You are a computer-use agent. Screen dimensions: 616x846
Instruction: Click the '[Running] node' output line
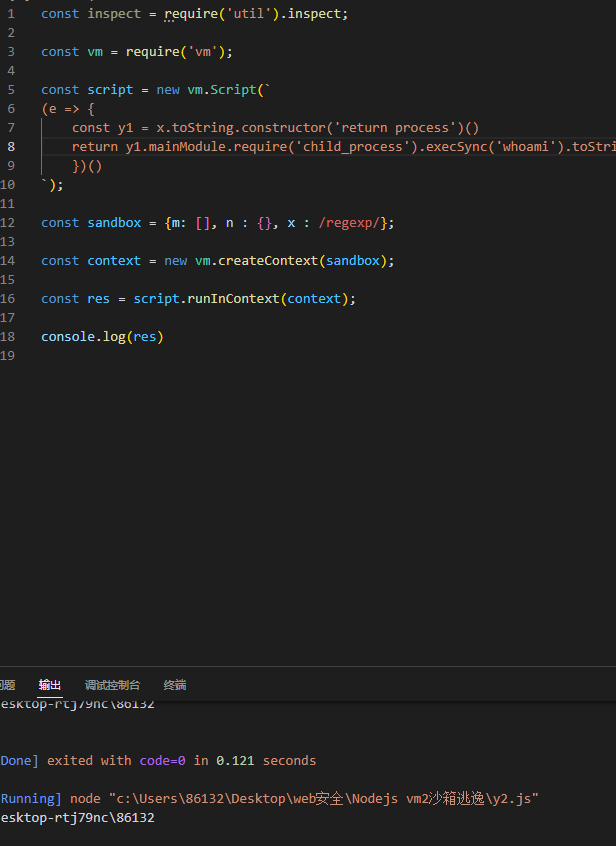click(269, 799)
